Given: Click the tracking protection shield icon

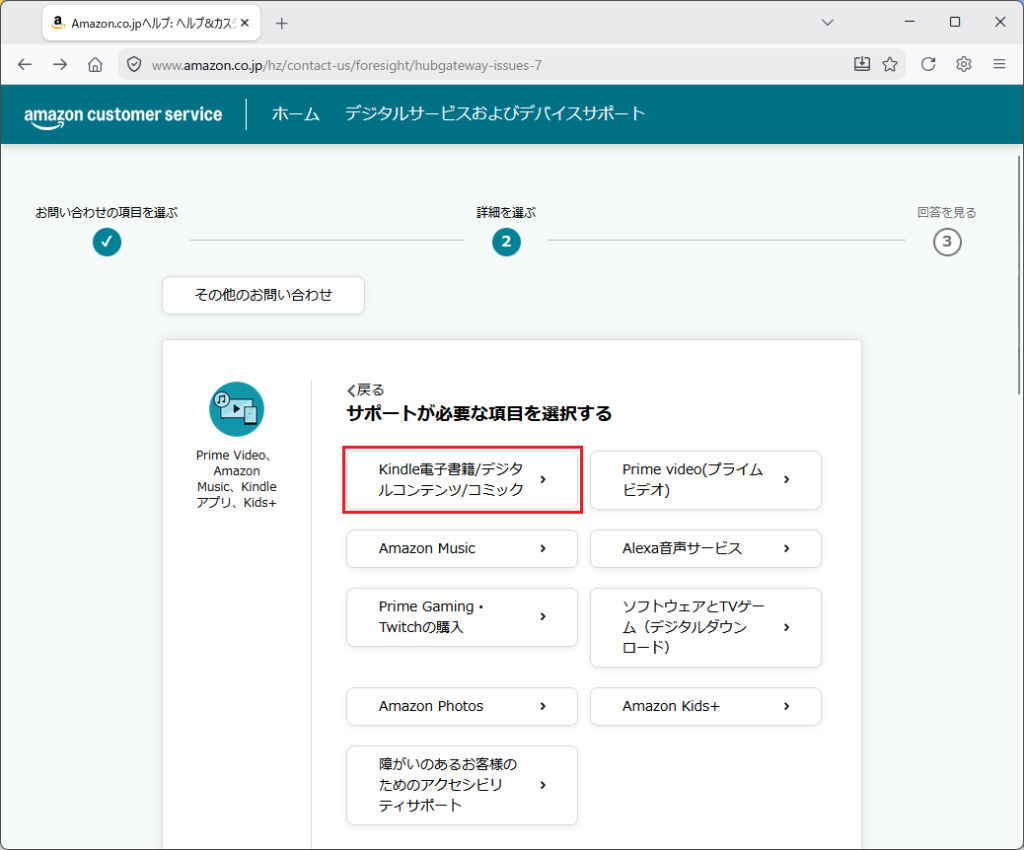Looking at the screenshot, I should pos(134,65).
